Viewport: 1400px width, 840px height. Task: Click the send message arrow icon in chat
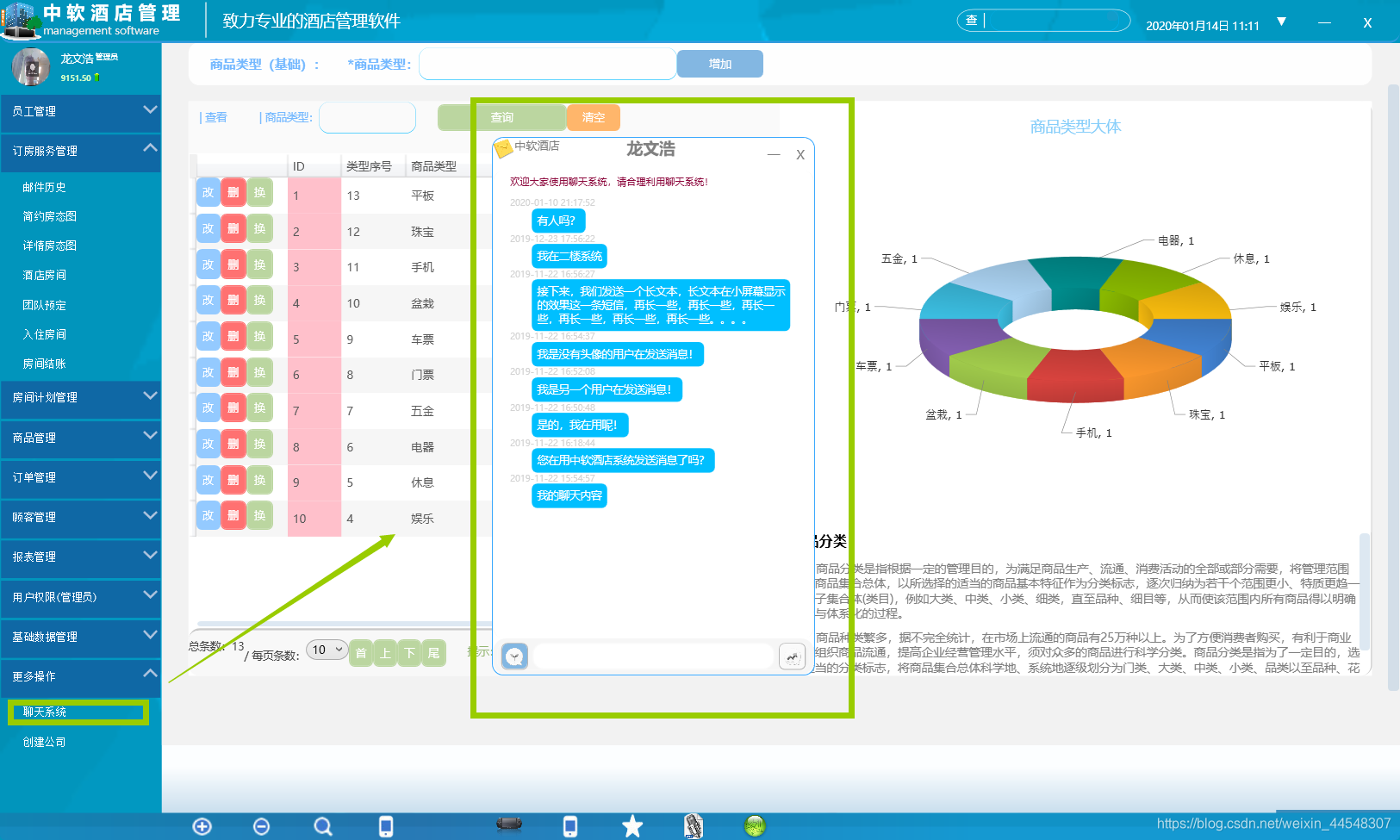coord(792,656)
